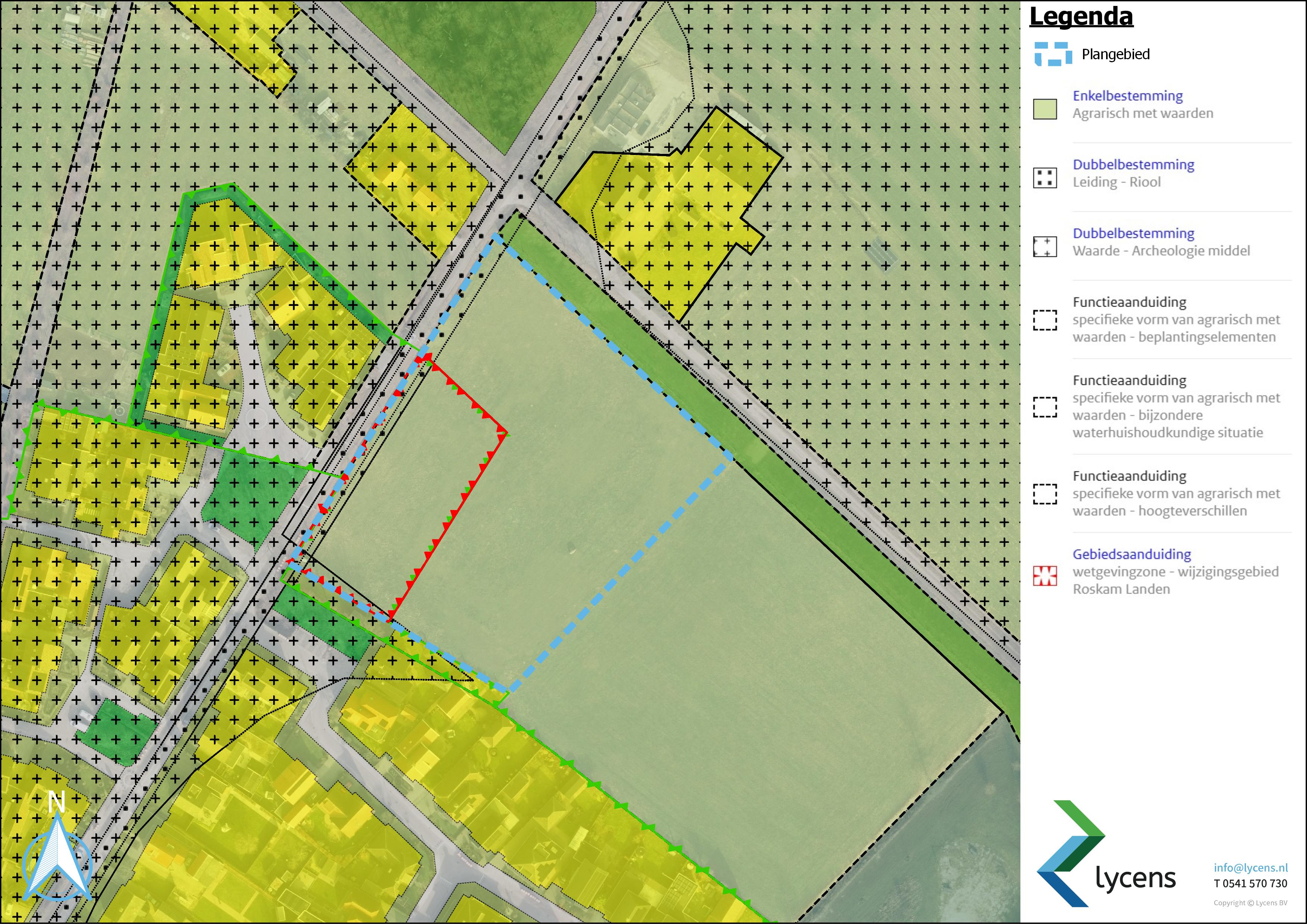The height and width of the screenshot is (924, 1307).
Task: Click the Dubbelbestemming heading above Archeologie middel
Action: 1133,233
